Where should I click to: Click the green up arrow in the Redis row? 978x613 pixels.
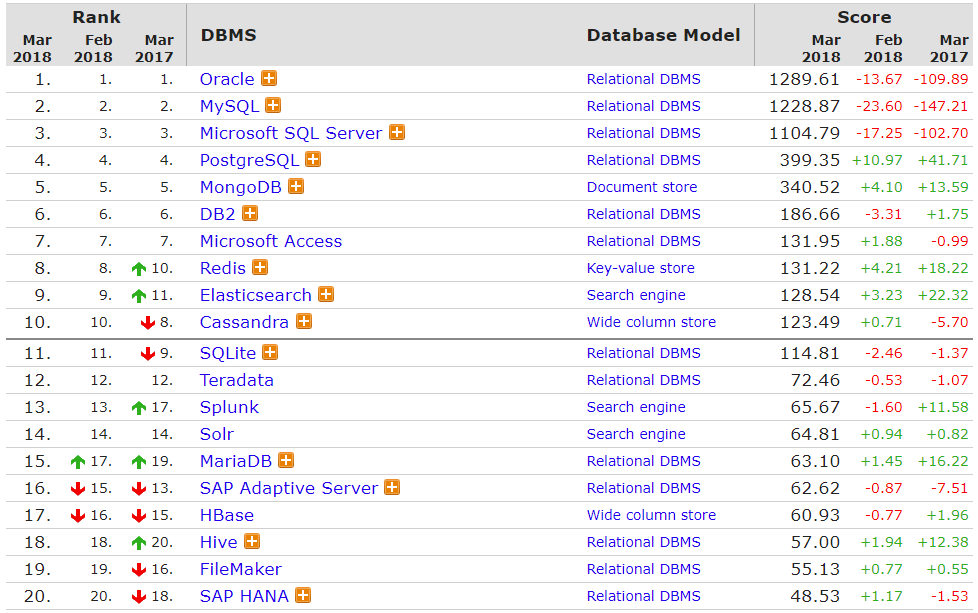tap(139, 269)
